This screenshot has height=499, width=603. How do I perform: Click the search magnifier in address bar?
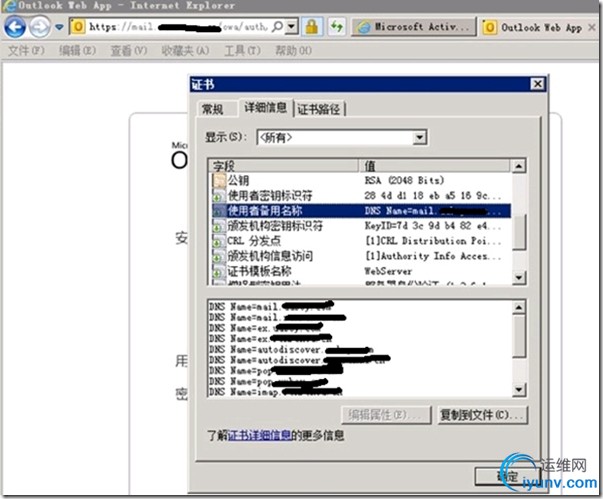click(x=277, y=27)
